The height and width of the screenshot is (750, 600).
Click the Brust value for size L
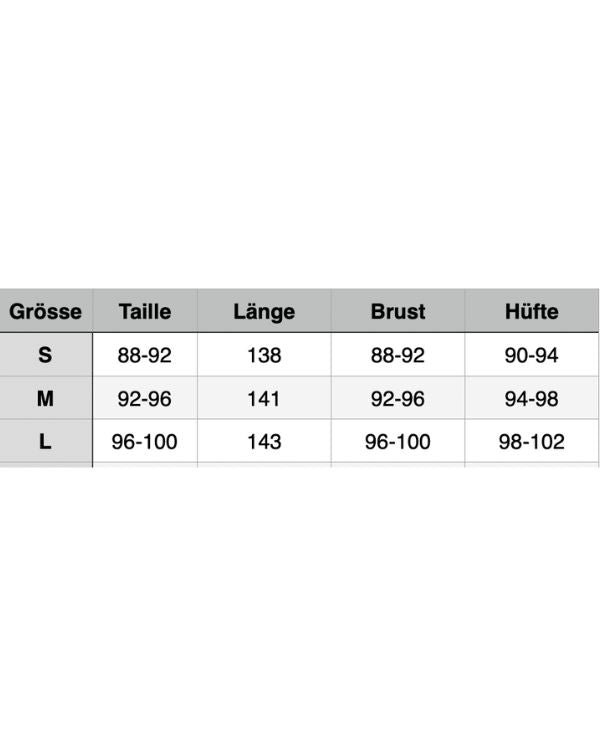[x=398, y=442]
